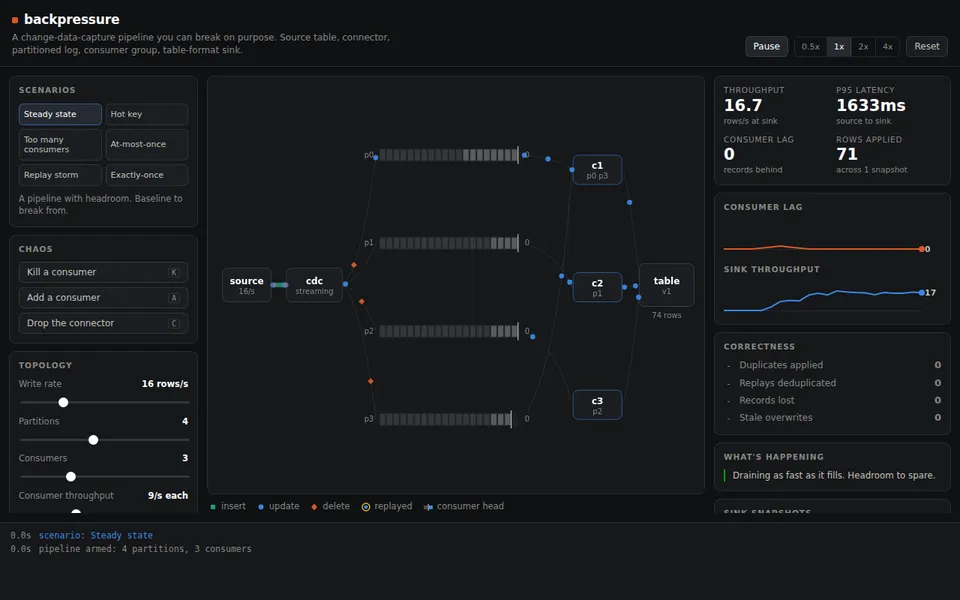Adjust the Write rate slider handle
The width and height of the screenshot is (960, 600).
63,402
